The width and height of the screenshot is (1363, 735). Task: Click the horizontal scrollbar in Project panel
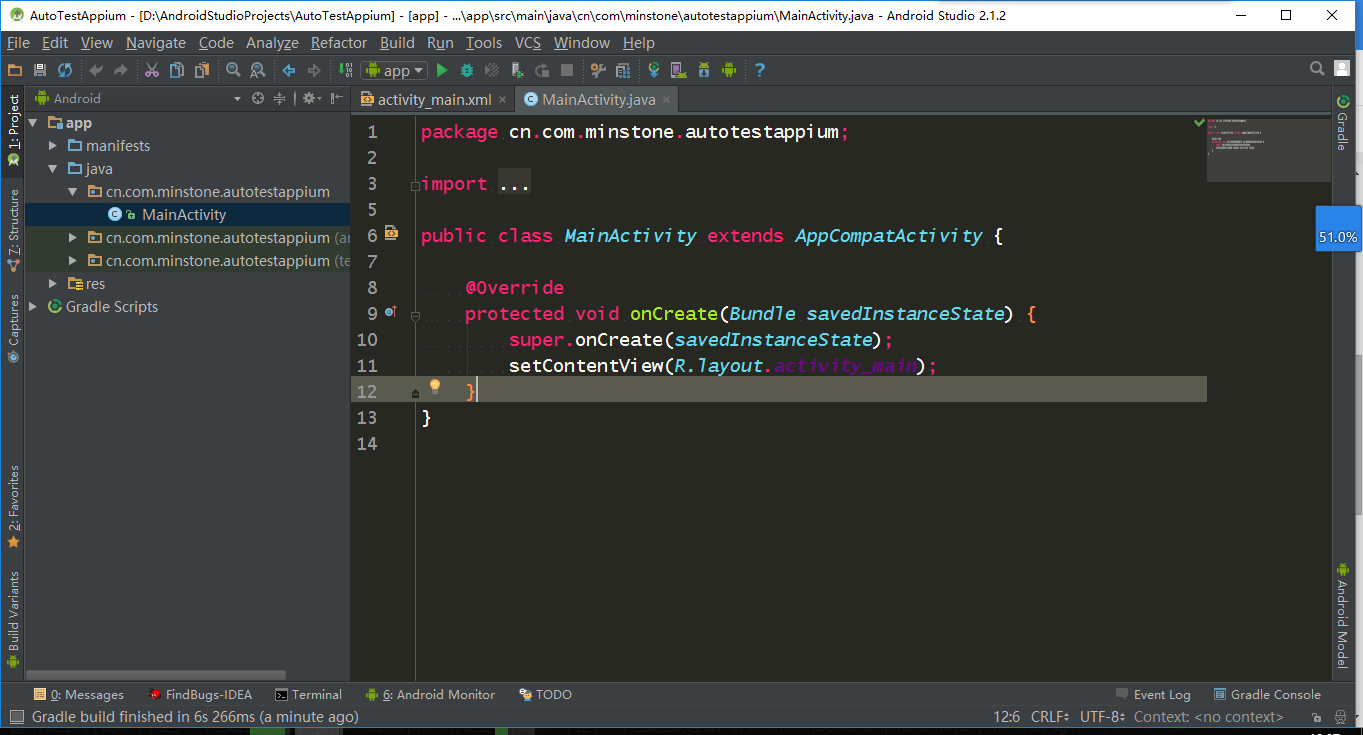(156, 675)
